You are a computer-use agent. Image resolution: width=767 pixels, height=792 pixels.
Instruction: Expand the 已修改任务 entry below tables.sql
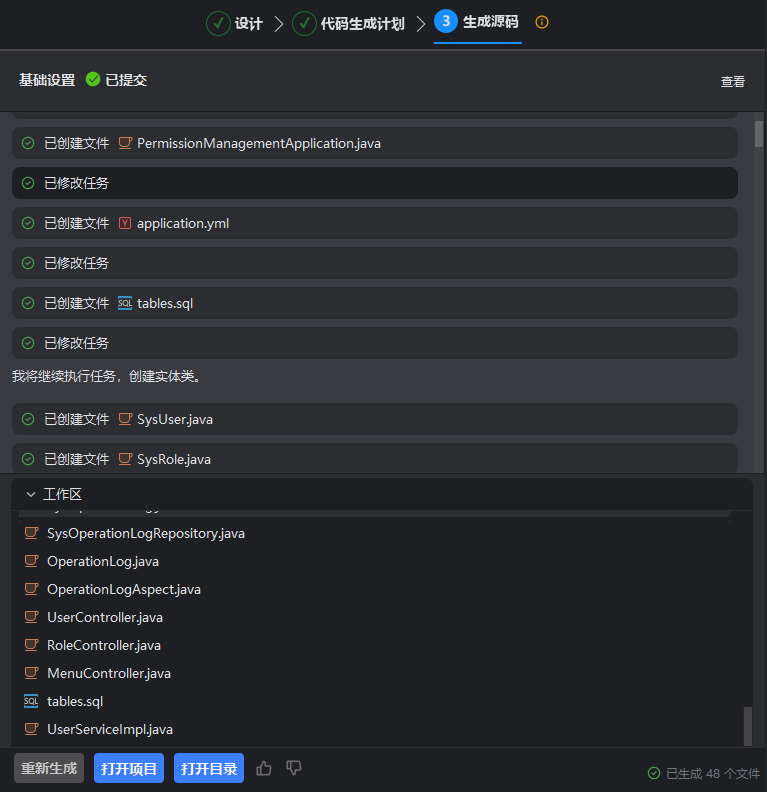[x=374, y=343]
